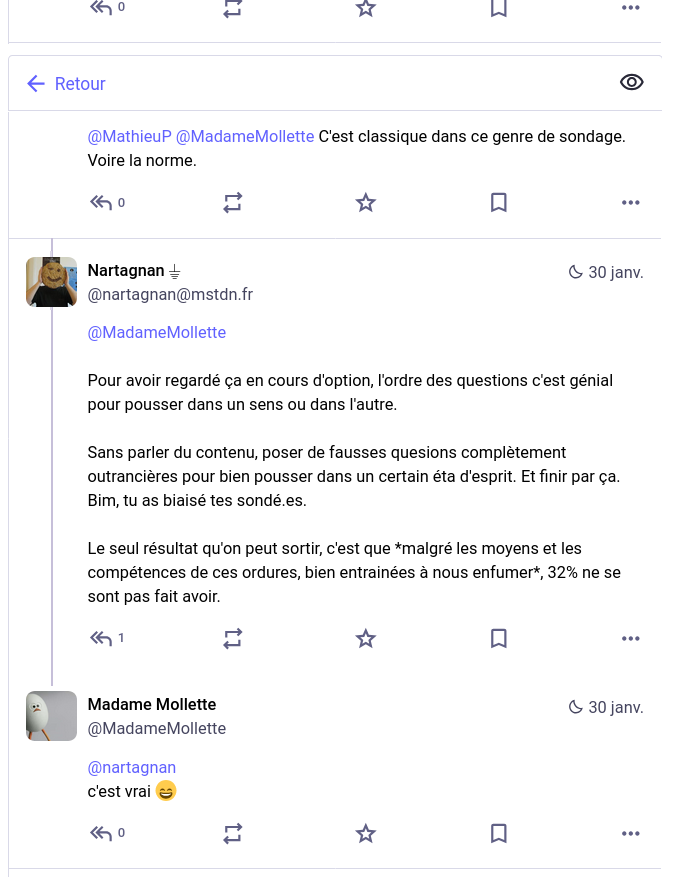Screen dimensions: 675x877
Task: Boost Madame Mollette's "c'est vrai" post
Action: [x=233, y=833]
